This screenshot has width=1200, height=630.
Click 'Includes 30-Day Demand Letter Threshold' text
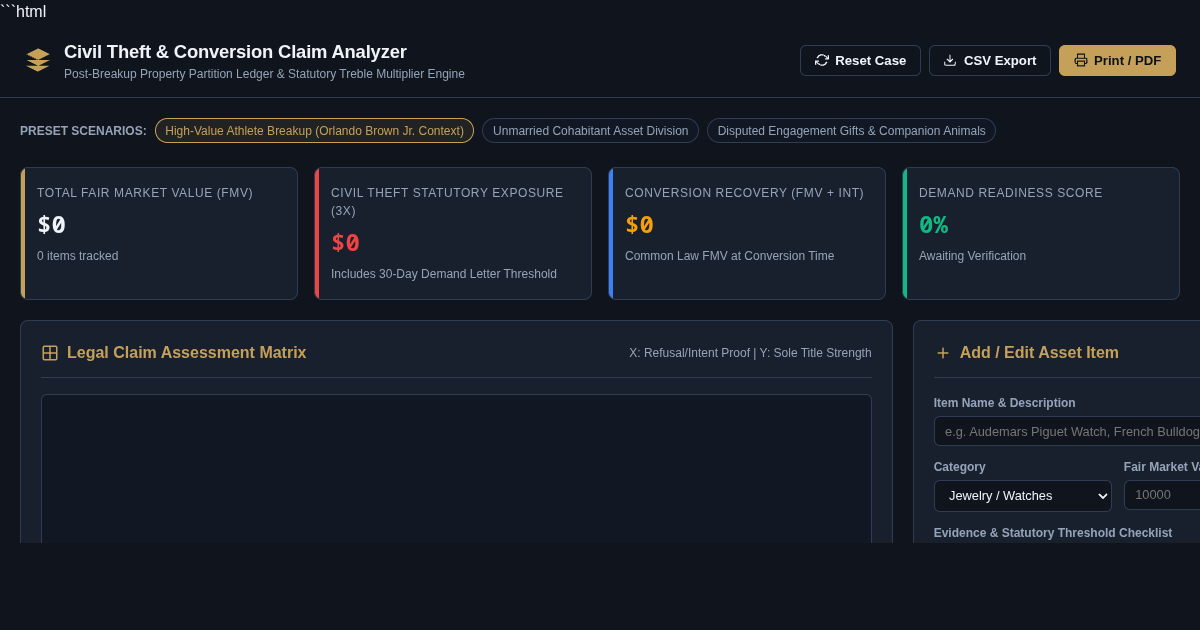tap(444, 274)
